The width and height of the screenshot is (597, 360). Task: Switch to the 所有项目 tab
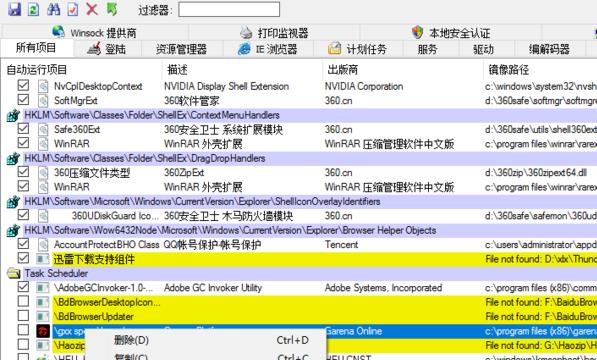[36, 48]
